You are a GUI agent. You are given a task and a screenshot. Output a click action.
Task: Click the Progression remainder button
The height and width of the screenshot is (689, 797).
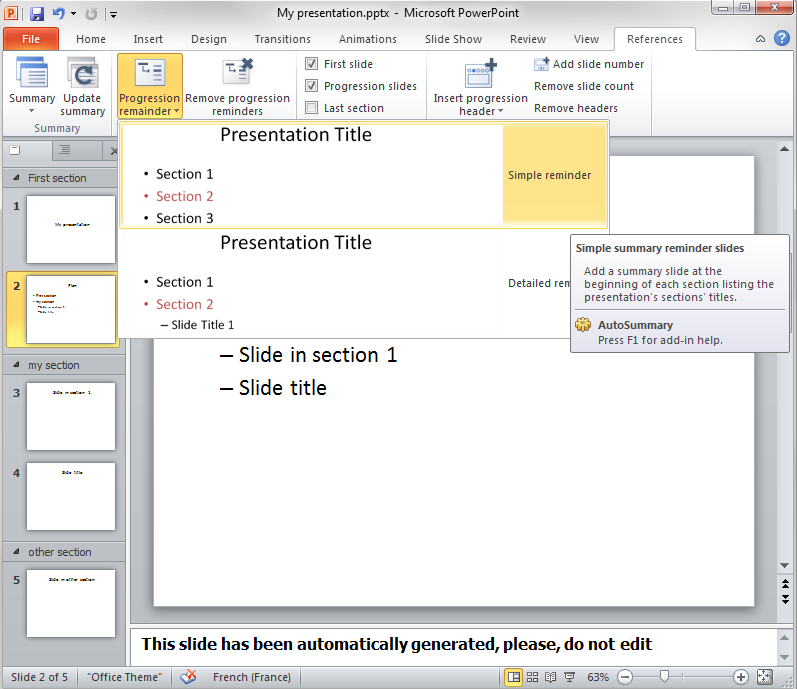(x=149, y=86)
